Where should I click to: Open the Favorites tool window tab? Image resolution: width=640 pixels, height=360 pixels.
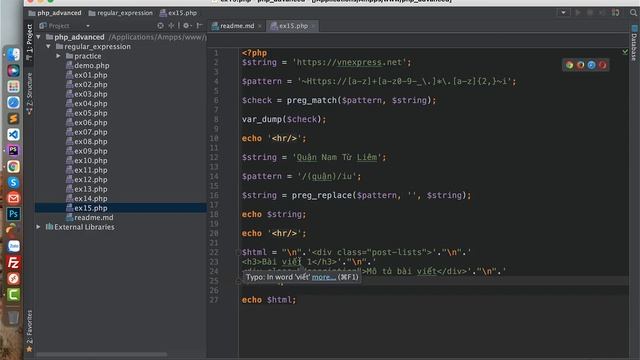click(29, 331)
